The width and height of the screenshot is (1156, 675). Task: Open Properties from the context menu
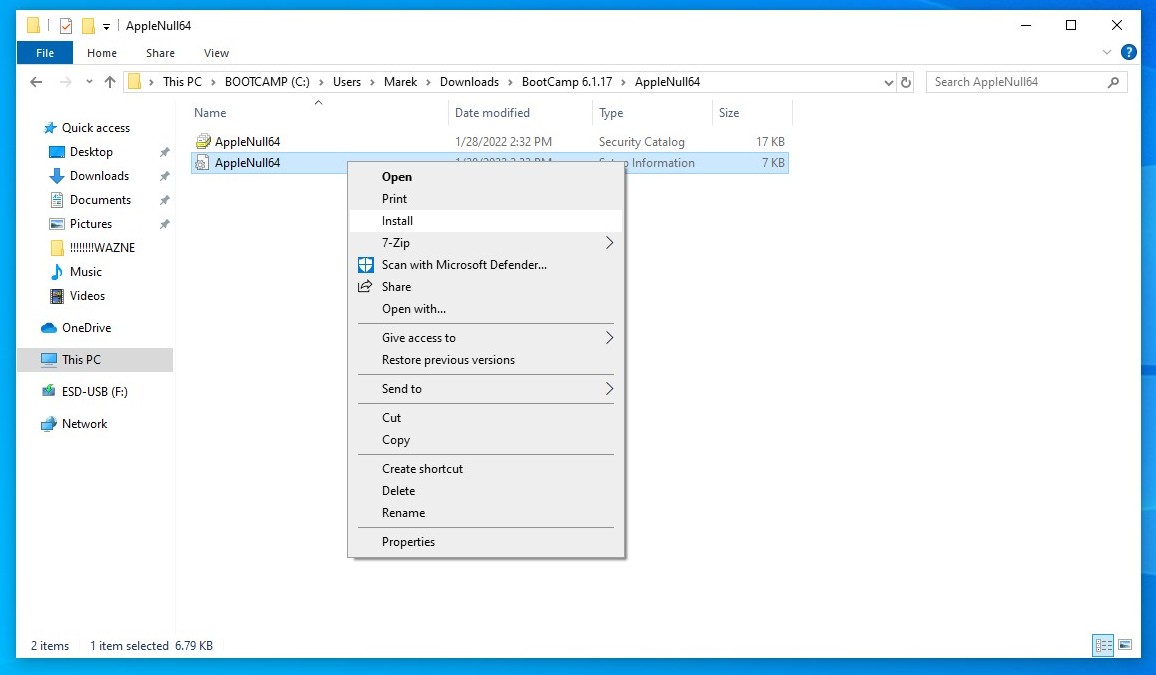click(x=486, y=542)
